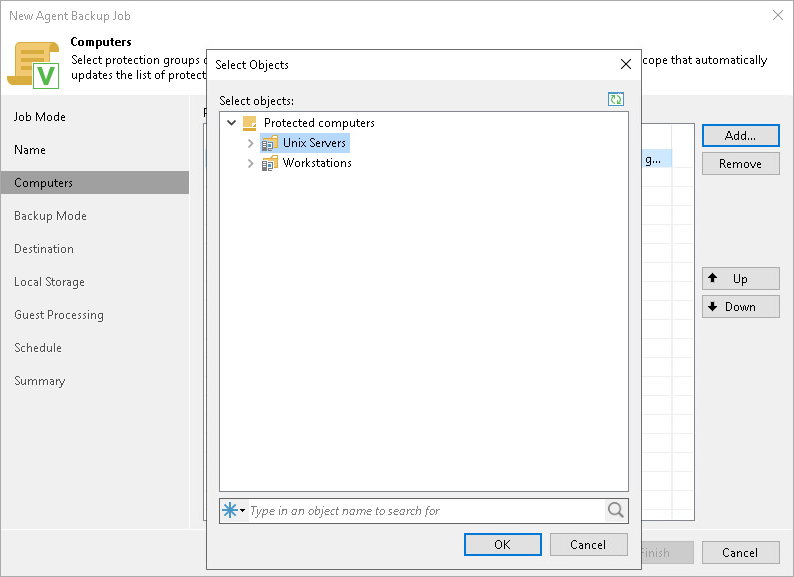
Task: Go to the Job Mode step
Action: [40, 117]
